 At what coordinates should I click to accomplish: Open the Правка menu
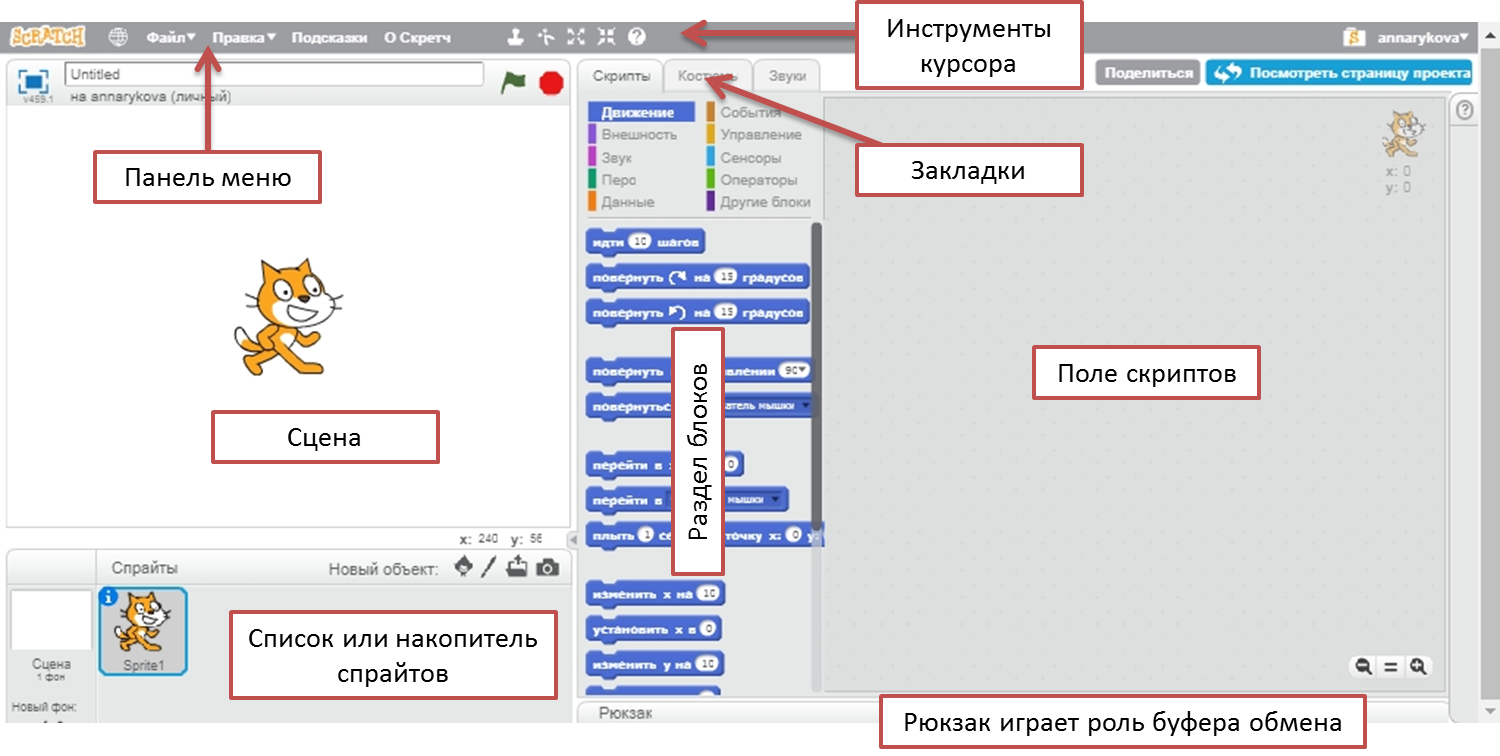point(244,37)
